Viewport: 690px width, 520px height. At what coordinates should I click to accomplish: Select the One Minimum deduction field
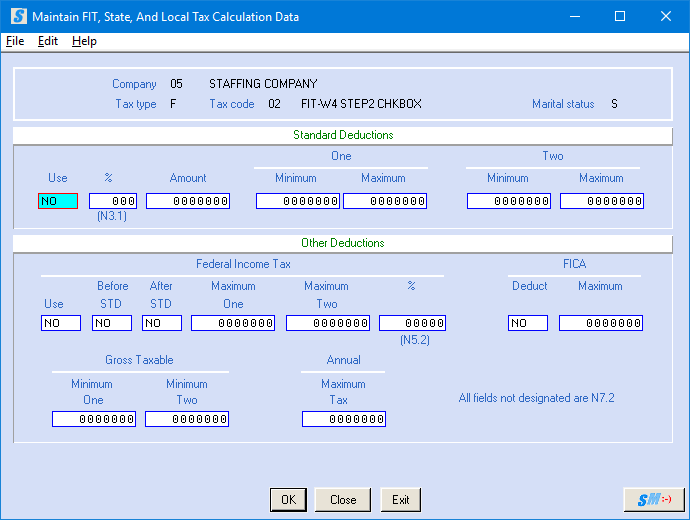point(298,201)
